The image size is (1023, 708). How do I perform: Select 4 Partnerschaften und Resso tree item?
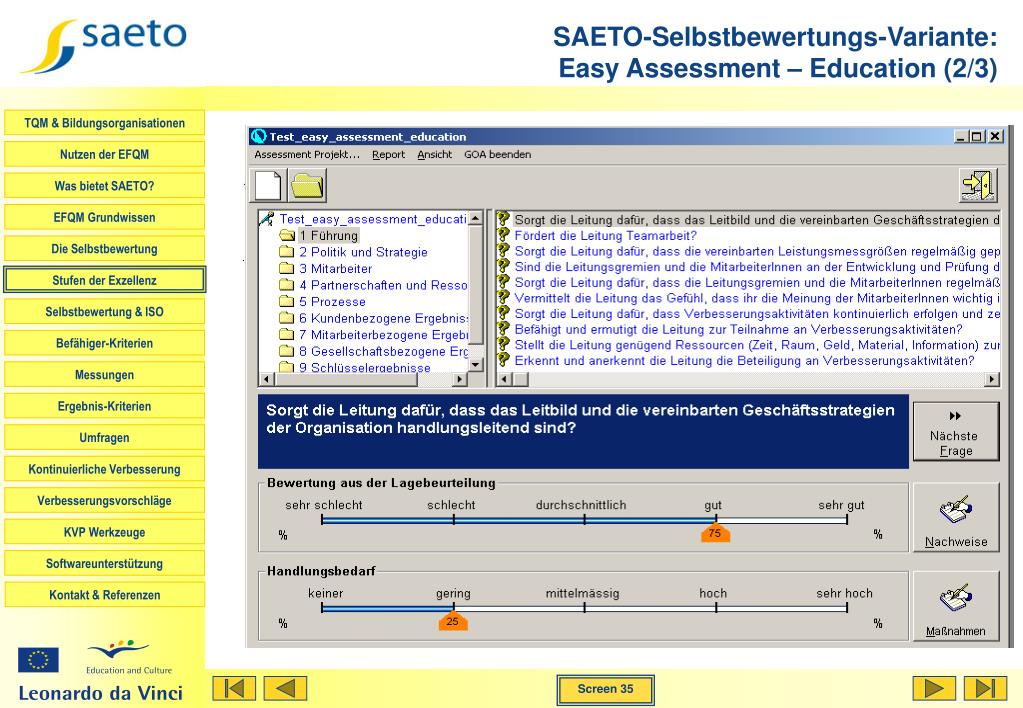click(x=383, y=285)
